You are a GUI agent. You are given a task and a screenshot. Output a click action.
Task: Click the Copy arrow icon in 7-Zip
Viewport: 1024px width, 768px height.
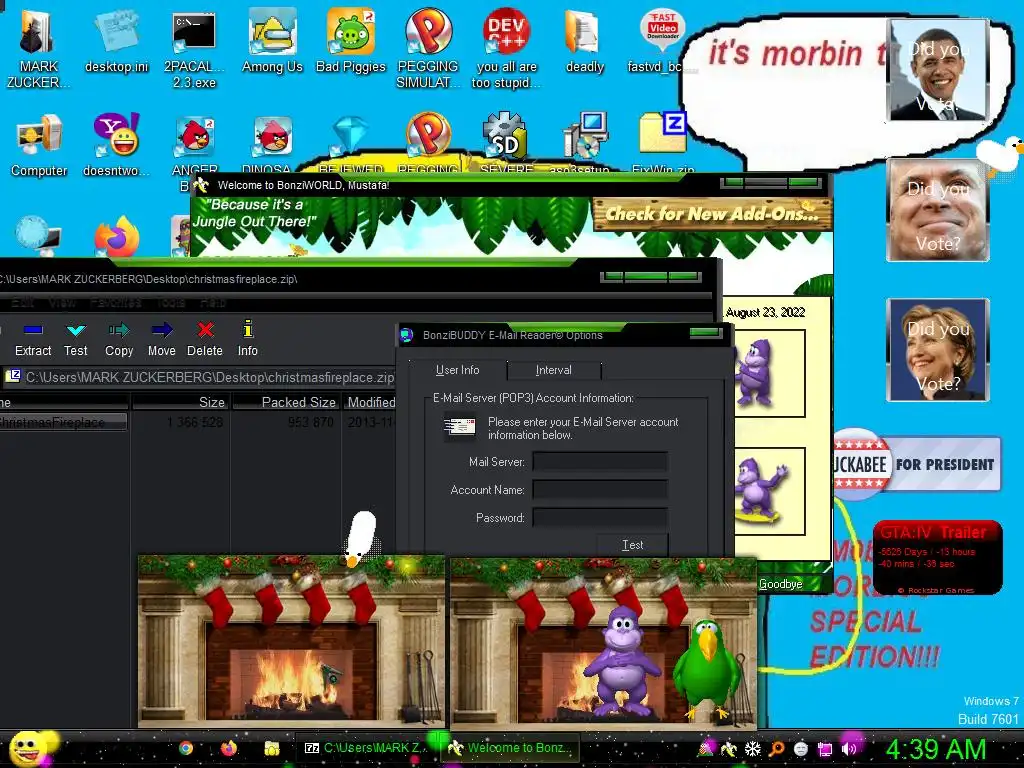point(119,330)
